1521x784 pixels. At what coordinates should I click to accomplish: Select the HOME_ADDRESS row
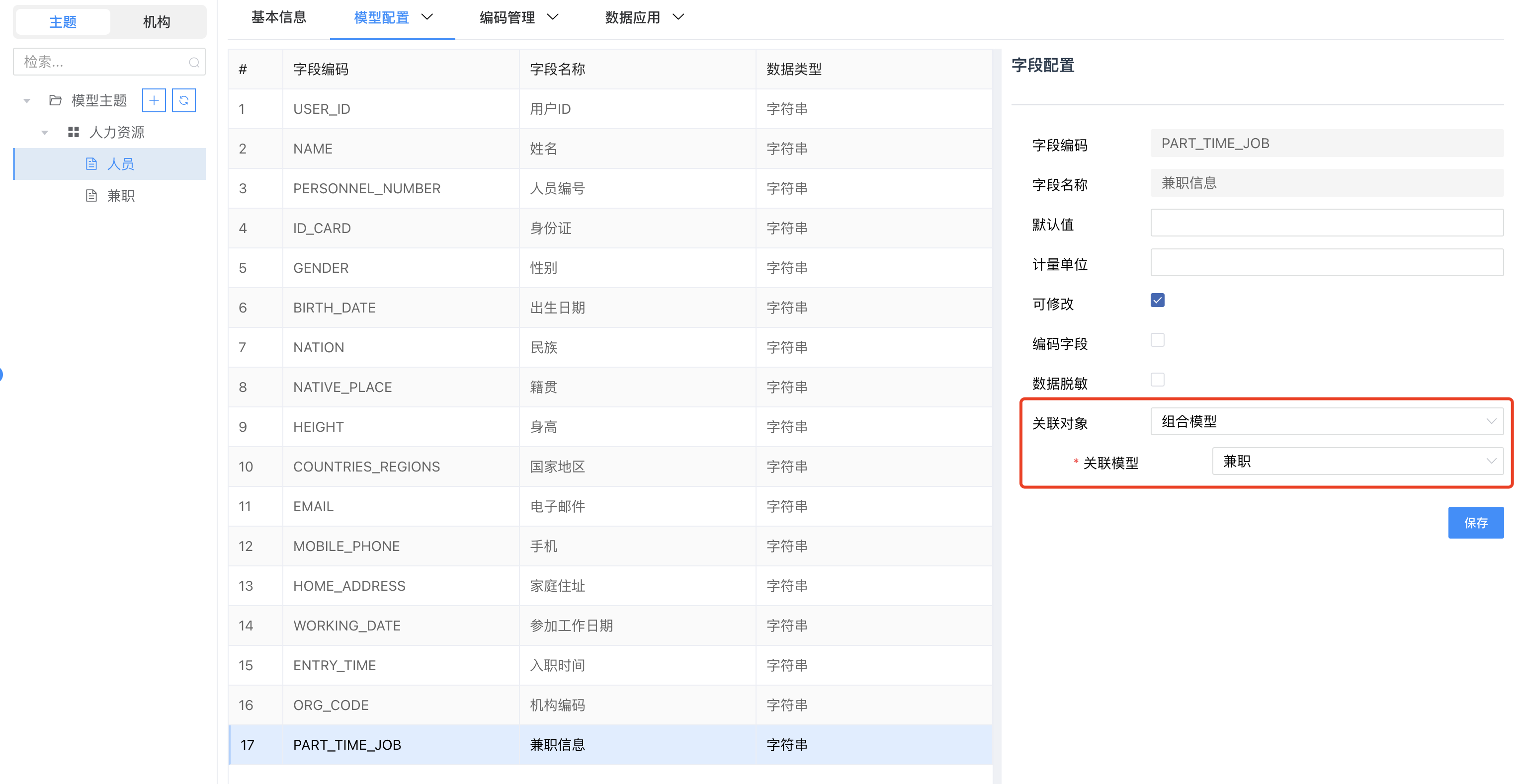[610, 586]
